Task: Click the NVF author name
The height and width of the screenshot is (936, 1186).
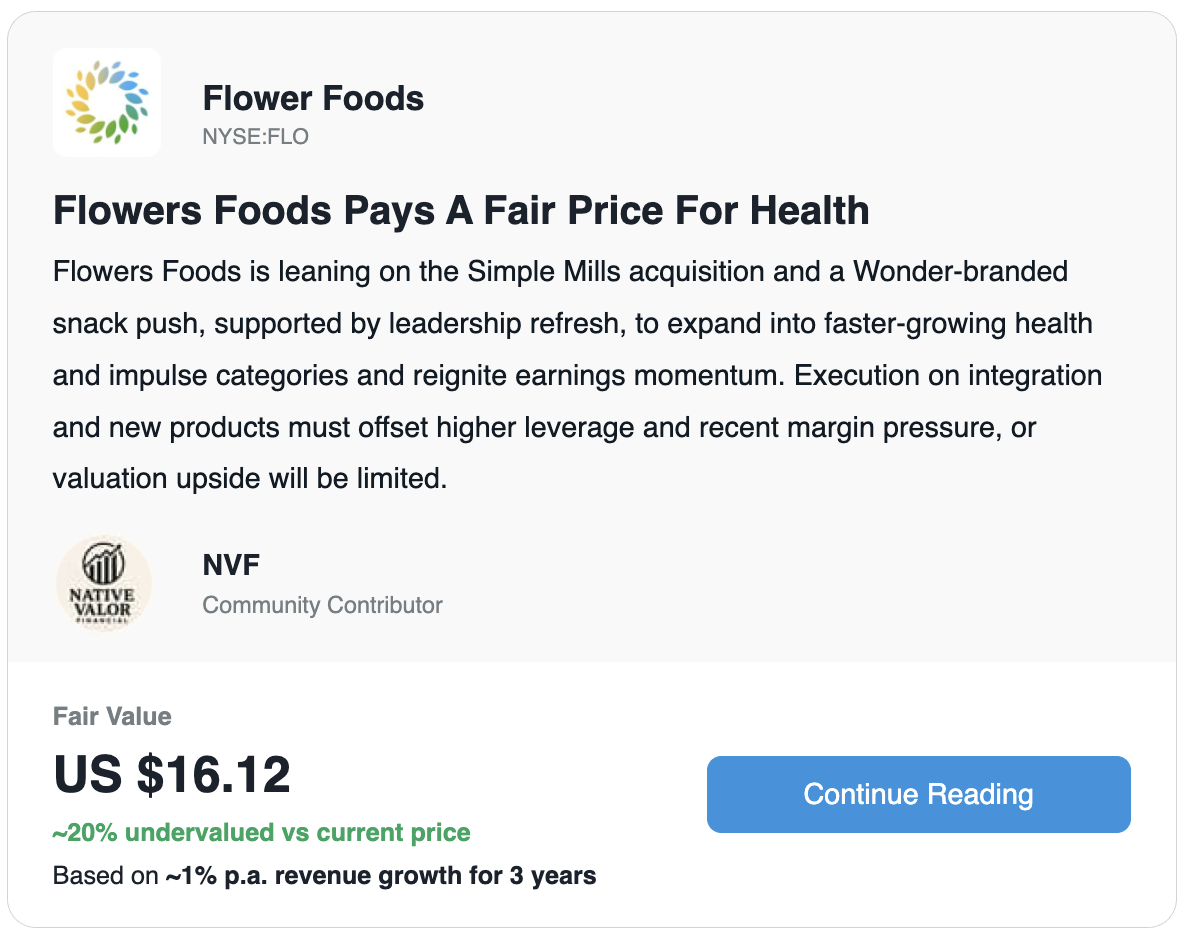Action: click(231, 565)
